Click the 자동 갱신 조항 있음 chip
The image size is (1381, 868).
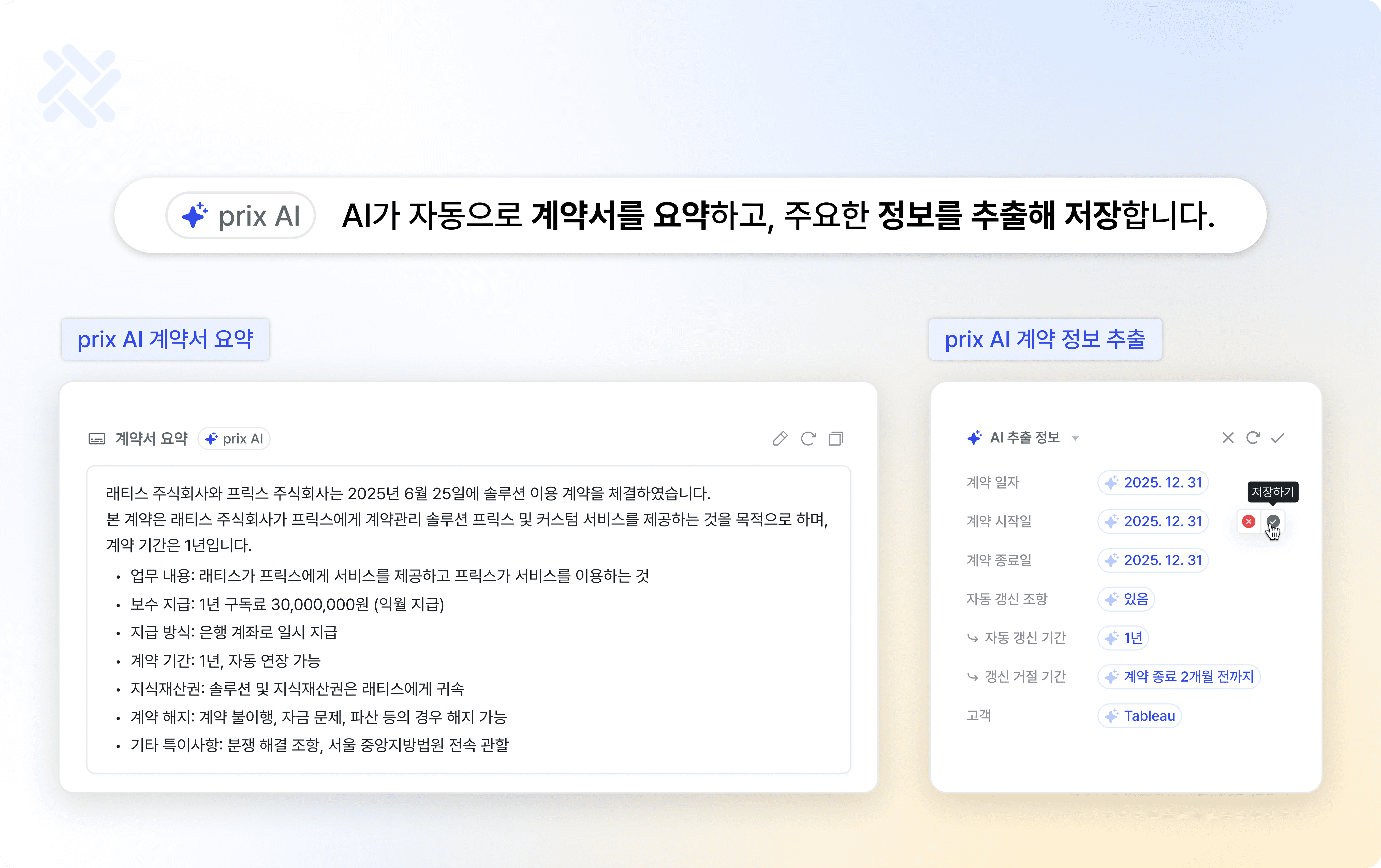coord(1126,599)
